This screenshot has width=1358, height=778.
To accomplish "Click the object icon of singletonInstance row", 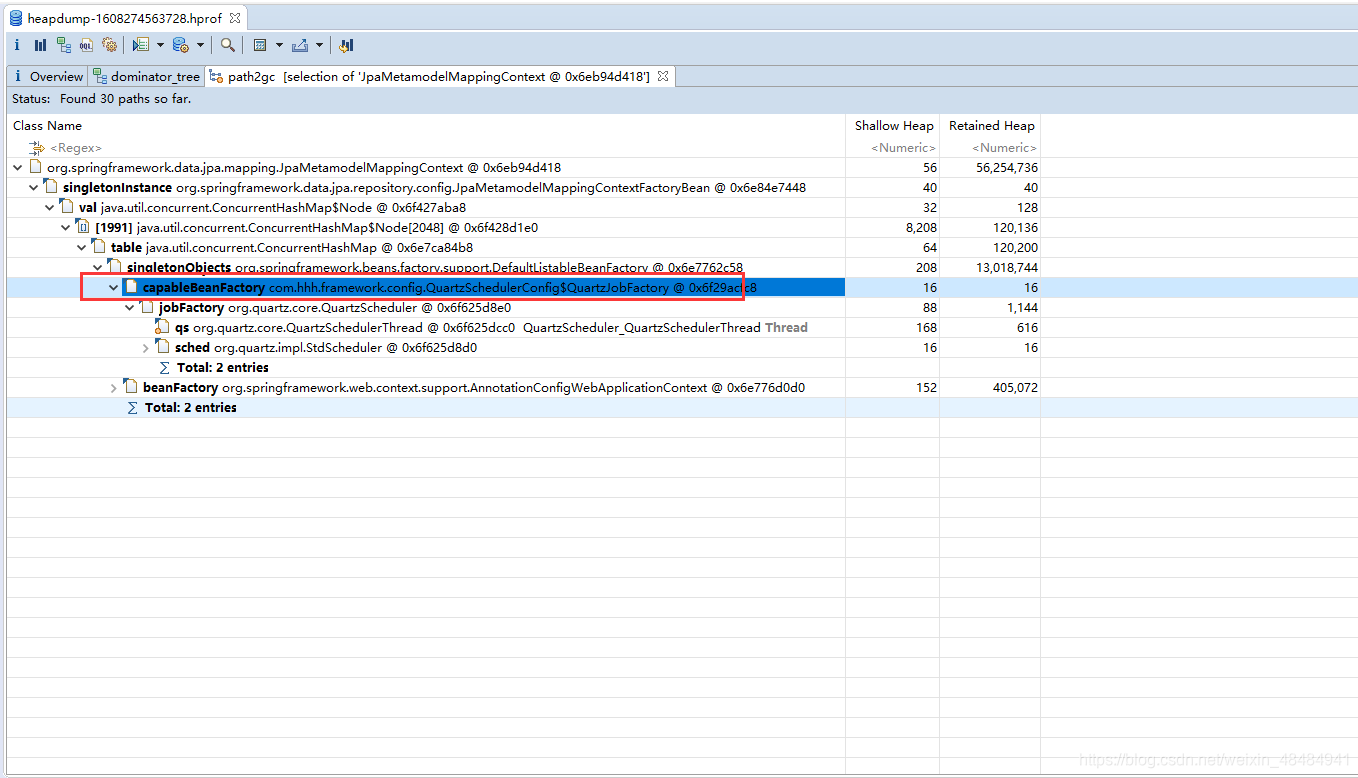I will tap(51, 187).
